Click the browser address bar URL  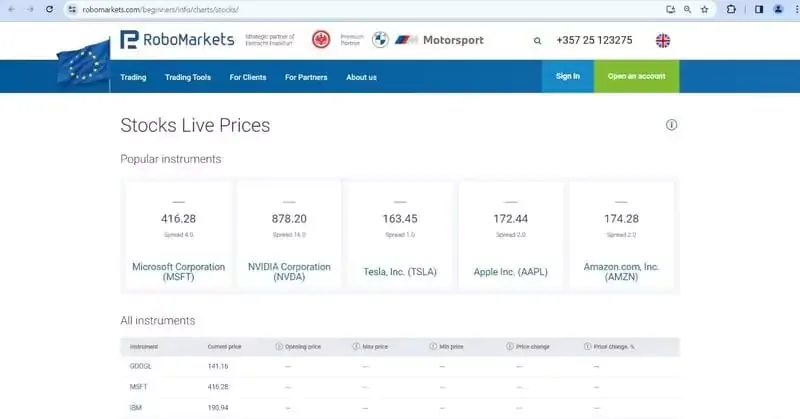tap(160, 9)
